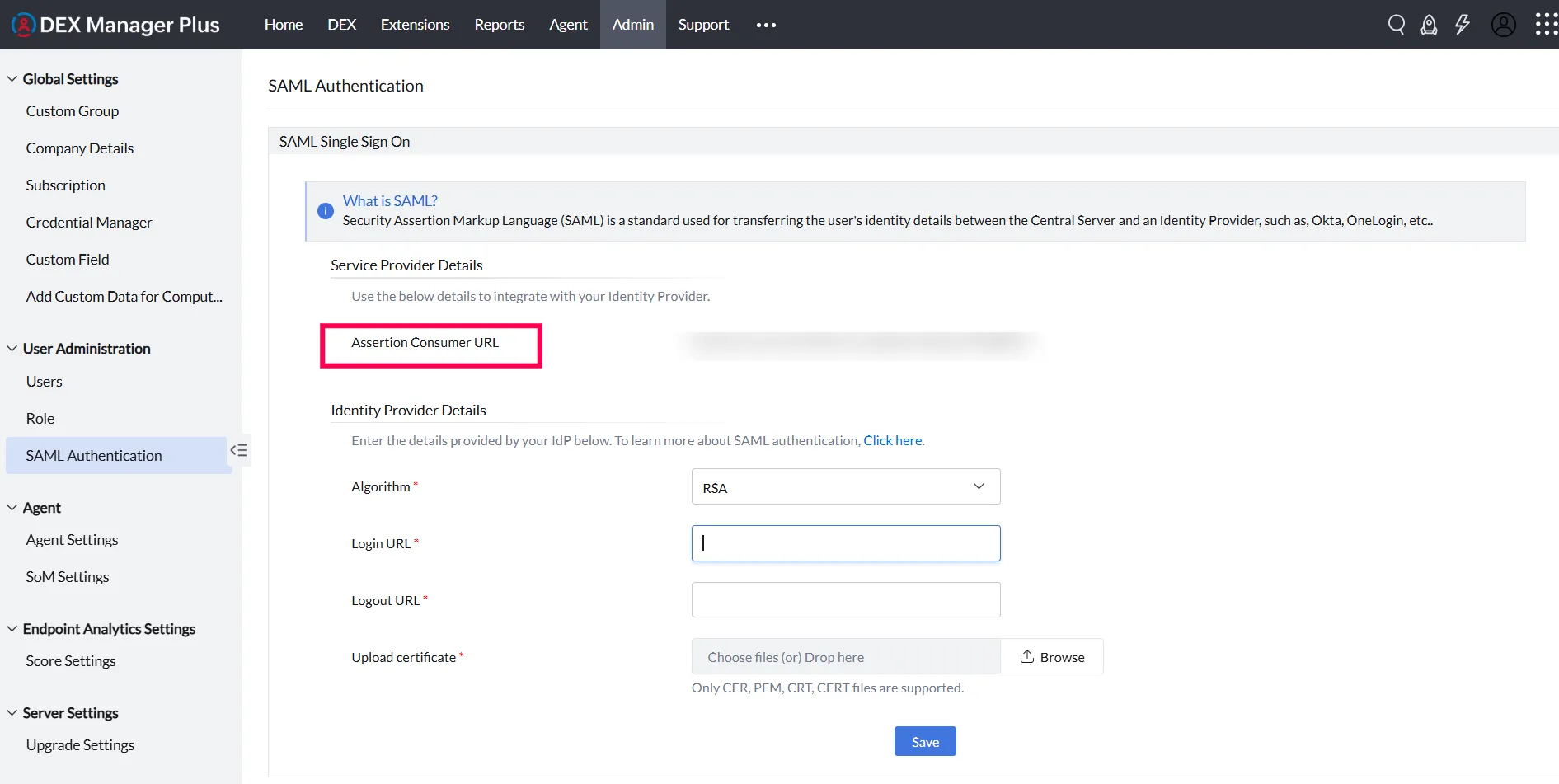Click the Assertion Consumer URL label
1559x784 pixels.
tap(425, 342)
